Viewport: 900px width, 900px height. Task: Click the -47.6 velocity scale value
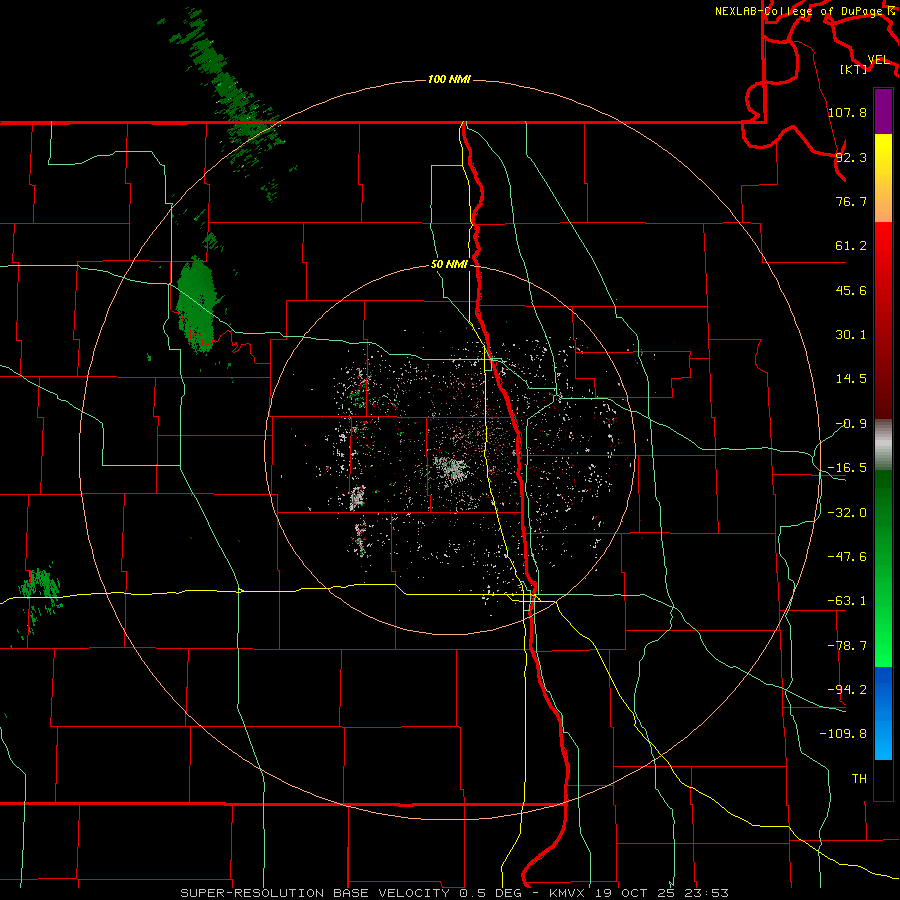pos(848,557)
